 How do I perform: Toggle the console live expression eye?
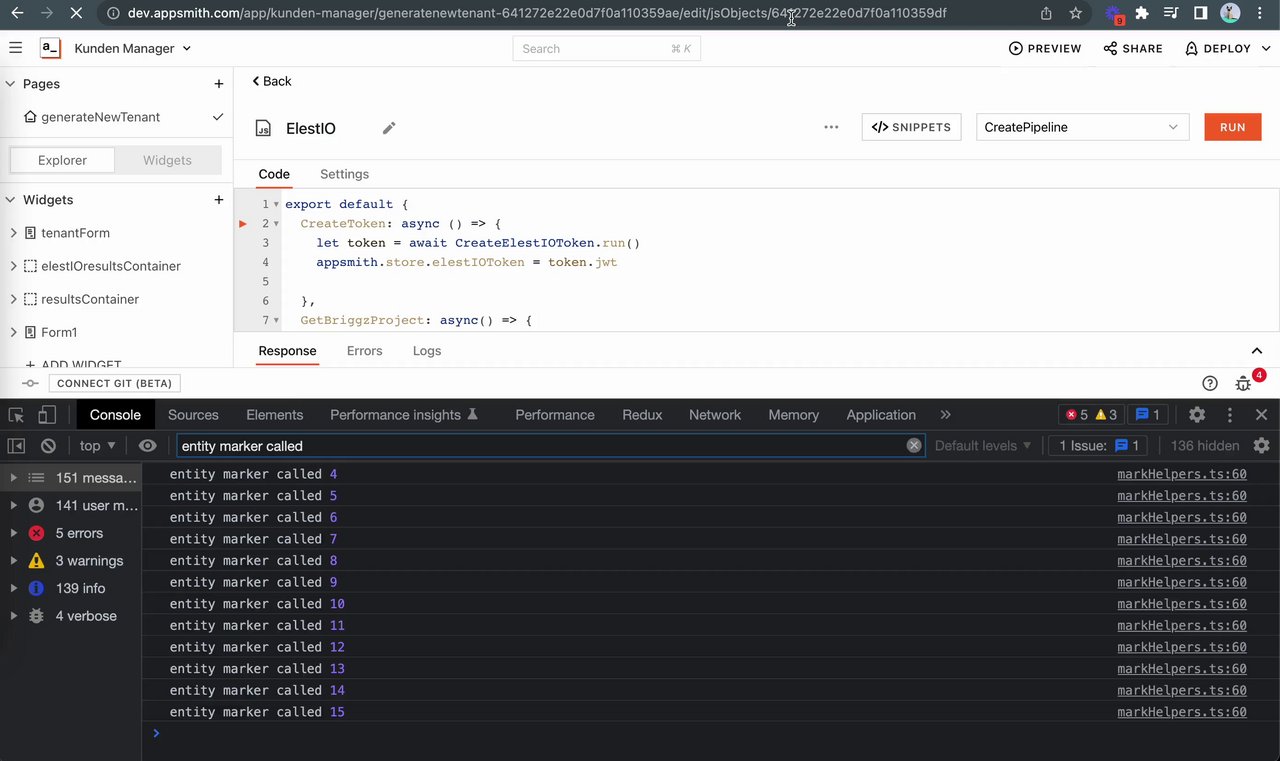[x=148, y=446]
